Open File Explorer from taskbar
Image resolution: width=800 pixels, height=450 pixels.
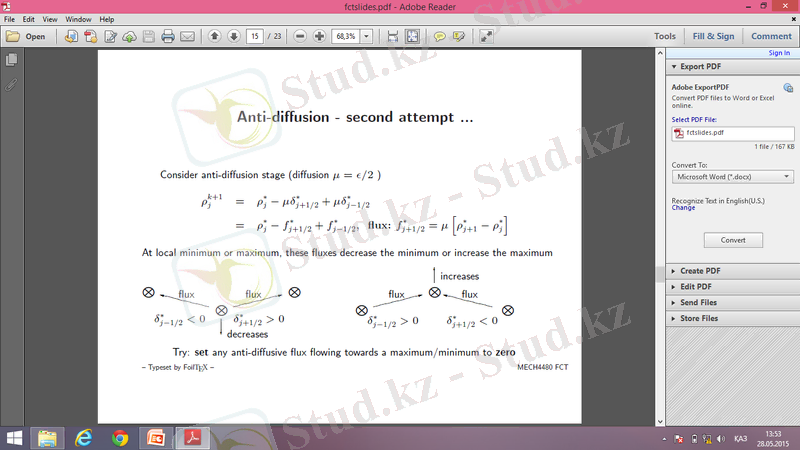(x=47, y=438)
